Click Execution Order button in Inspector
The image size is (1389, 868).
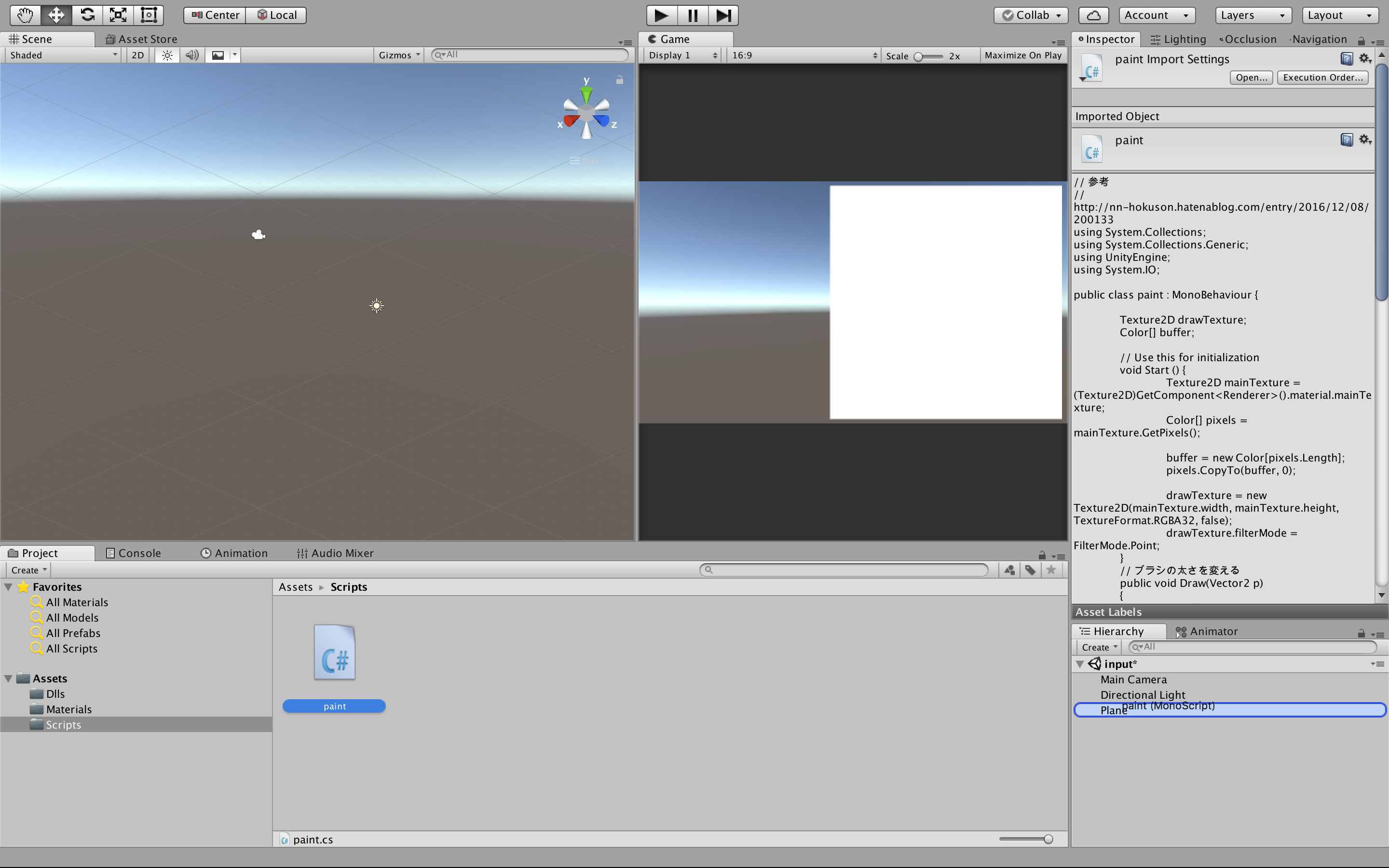[1323, 77]
